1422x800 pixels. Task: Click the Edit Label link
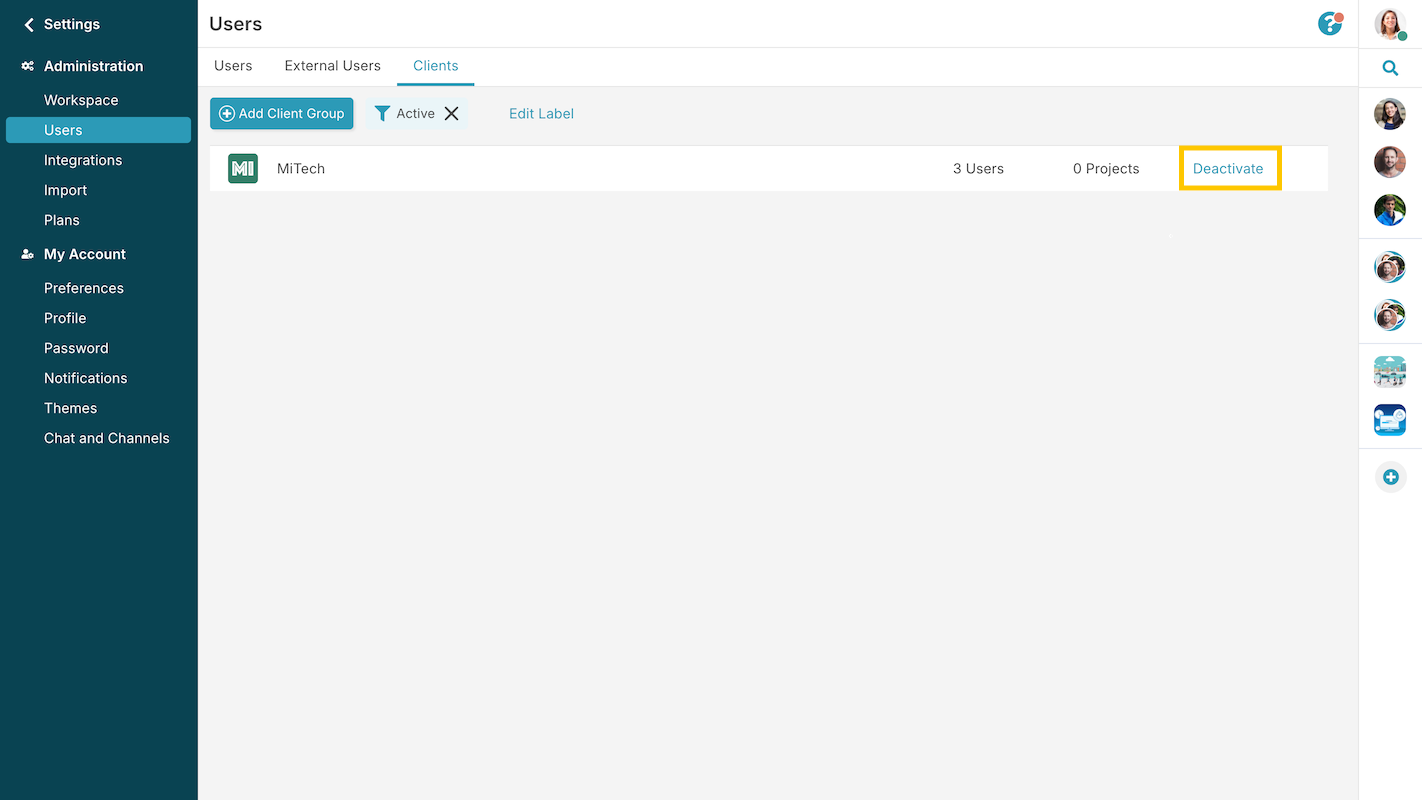[x=541, y=113]
